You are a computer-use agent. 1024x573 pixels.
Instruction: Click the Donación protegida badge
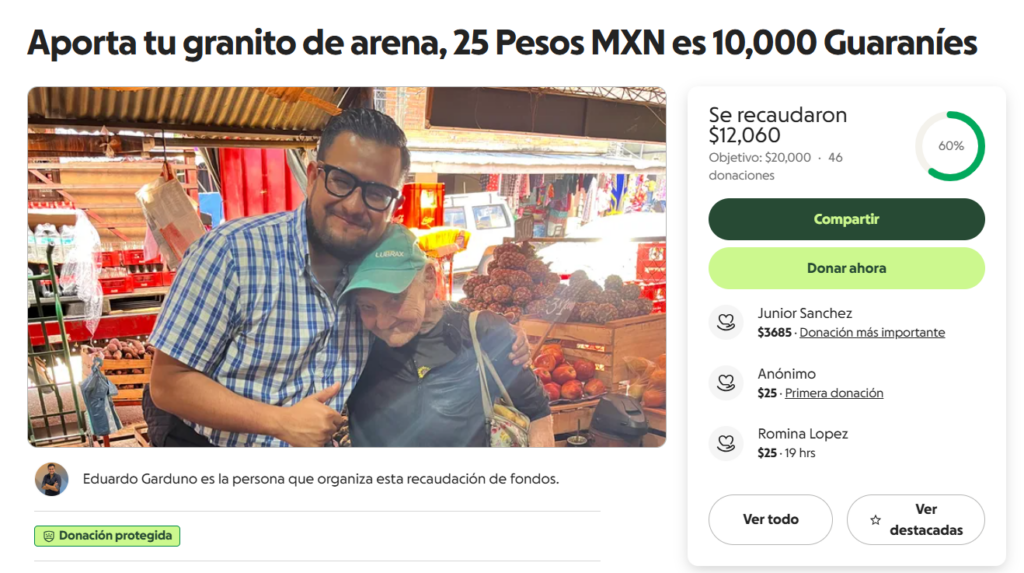pos(107,536)
